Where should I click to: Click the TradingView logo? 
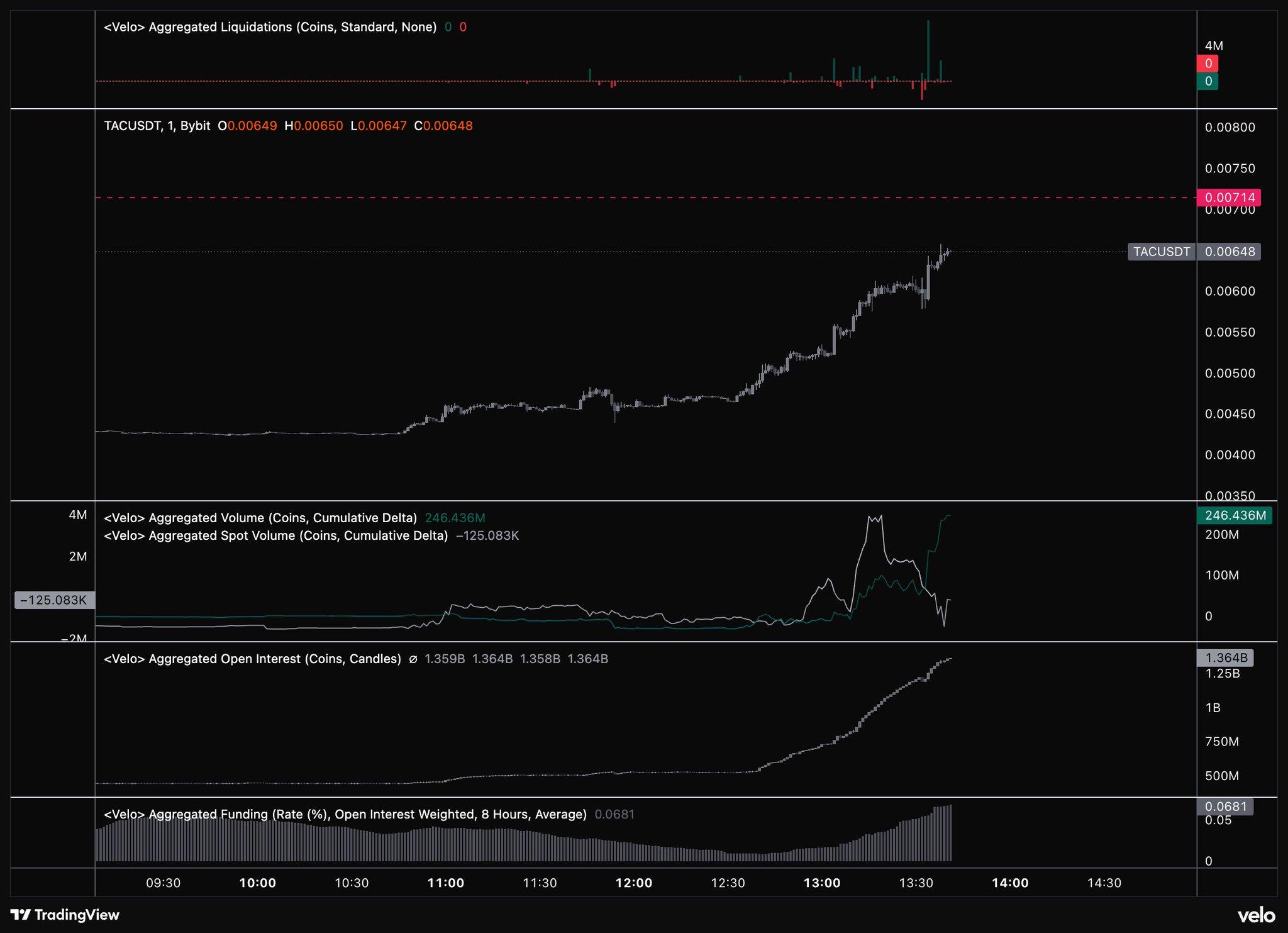65,914
